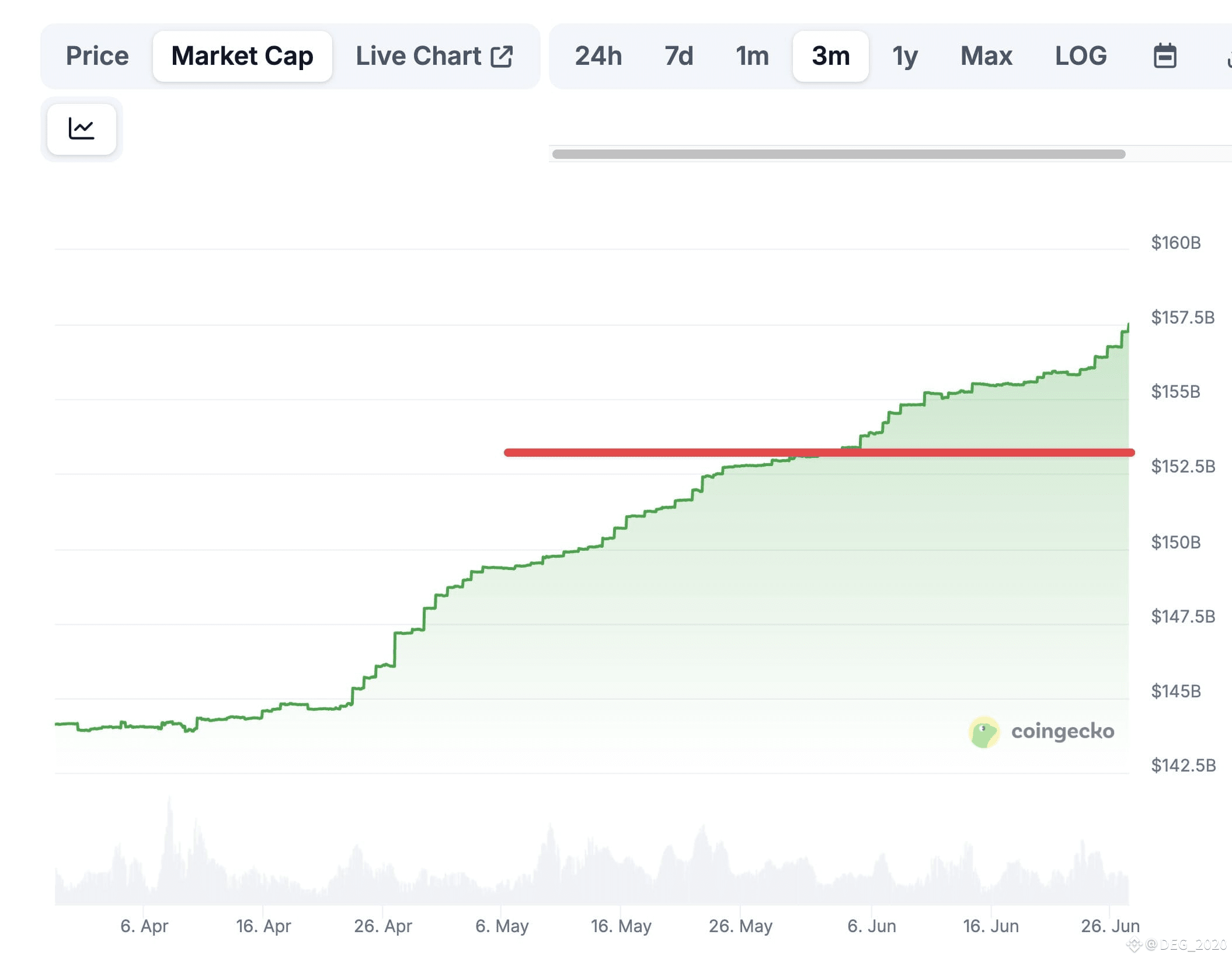
Task: Click the 16. Apr date label
Action: 263,926
